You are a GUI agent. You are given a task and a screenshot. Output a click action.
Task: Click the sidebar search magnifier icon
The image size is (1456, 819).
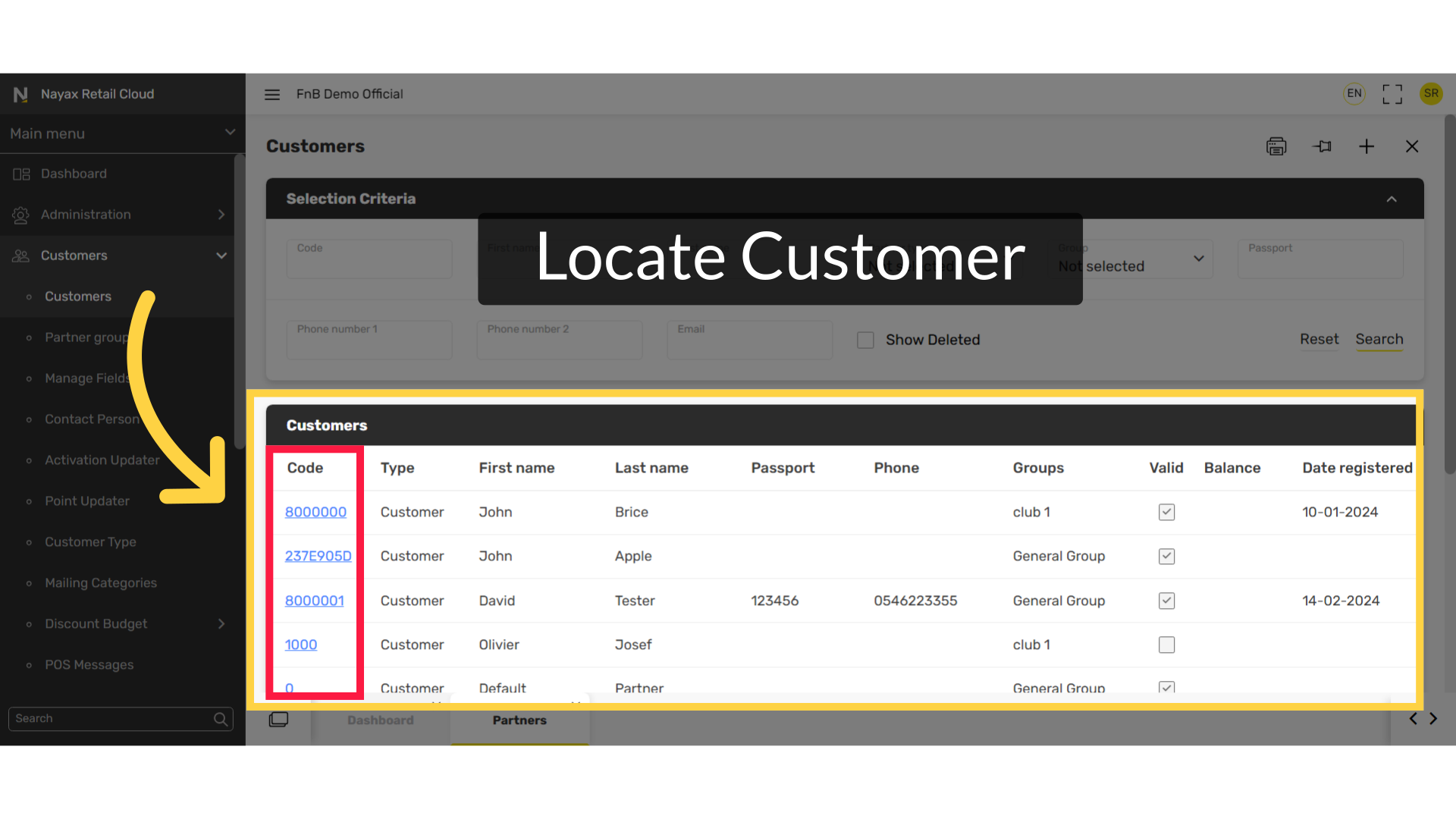tap(221, 719)
